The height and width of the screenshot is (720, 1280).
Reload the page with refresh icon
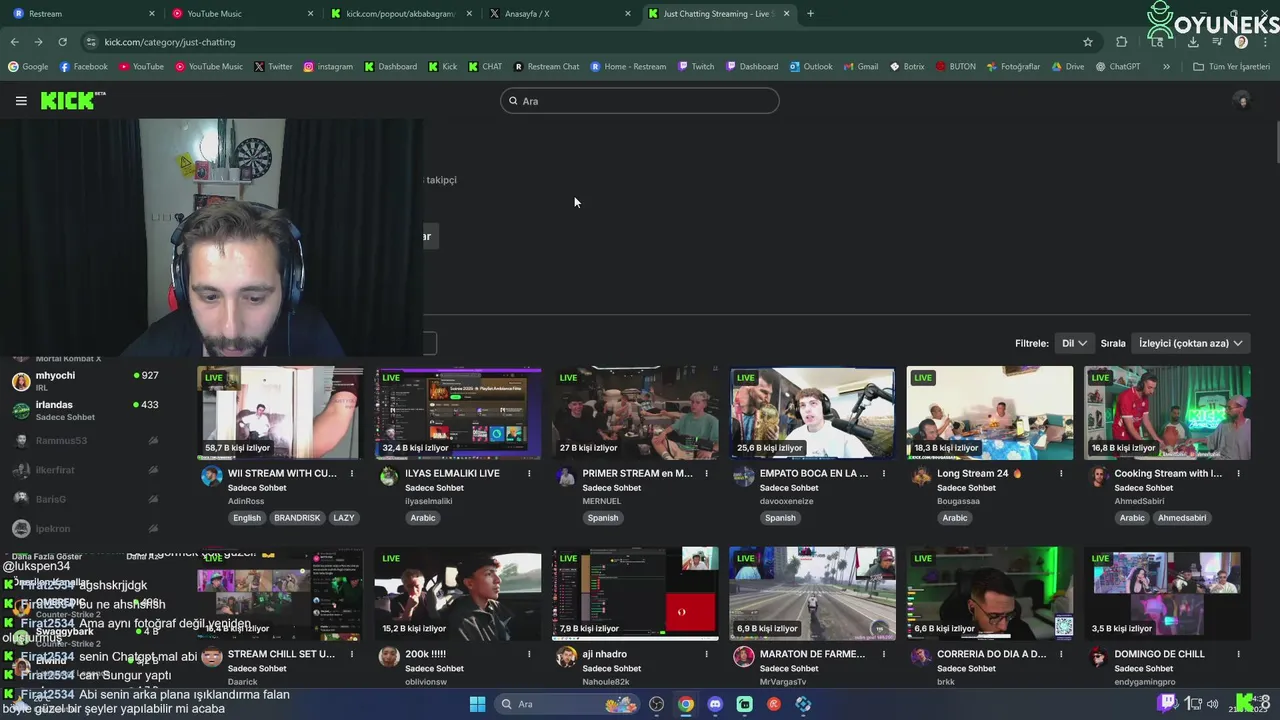[x=62, y=42]
